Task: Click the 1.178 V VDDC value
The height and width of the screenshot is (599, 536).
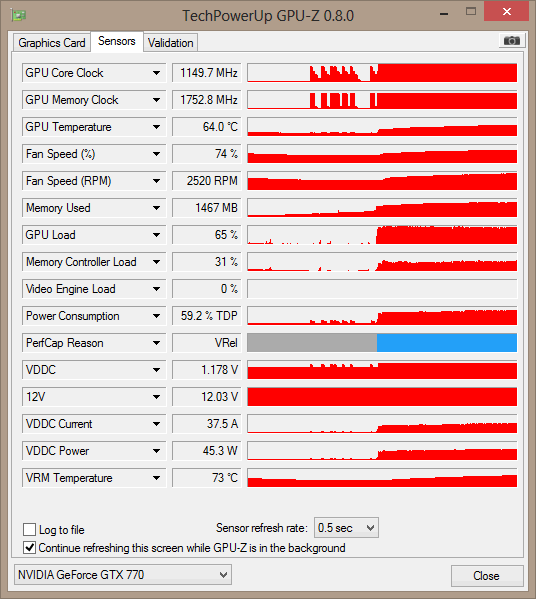Action: (x=207, y=370)
